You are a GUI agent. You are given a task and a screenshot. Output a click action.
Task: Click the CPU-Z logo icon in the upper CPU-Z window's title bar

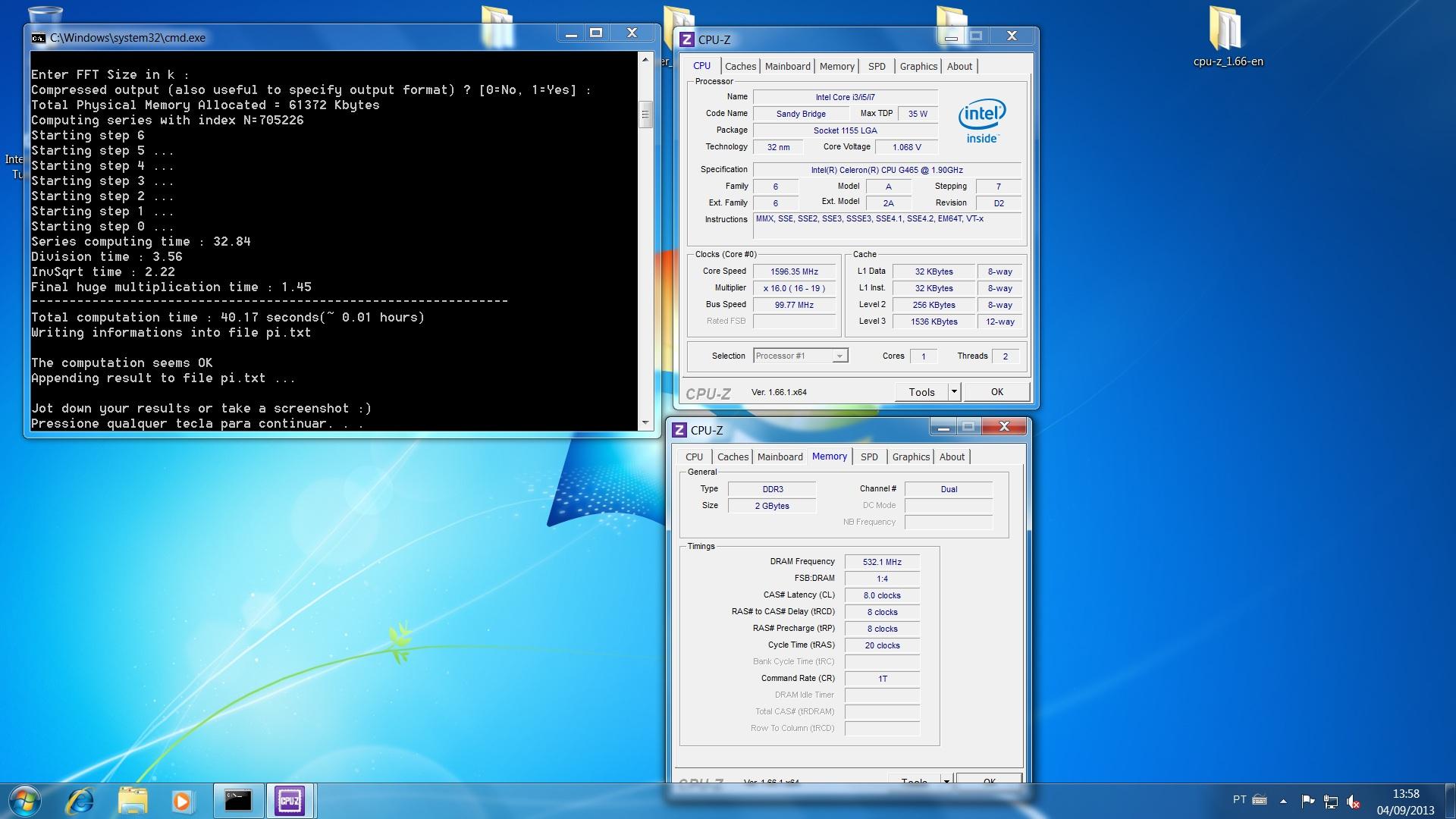[687, 39]
